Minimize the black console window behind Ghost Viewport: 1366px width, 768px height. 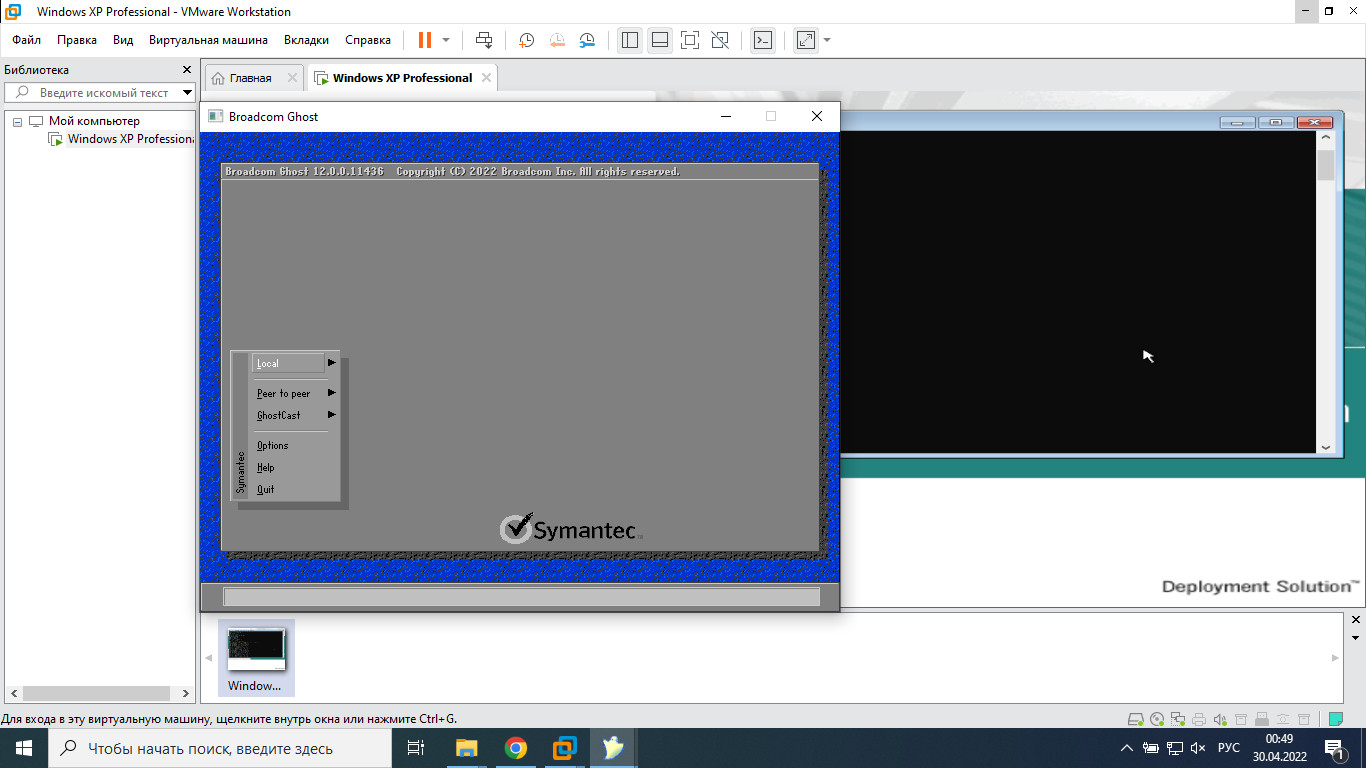[x=1237, y=122]
